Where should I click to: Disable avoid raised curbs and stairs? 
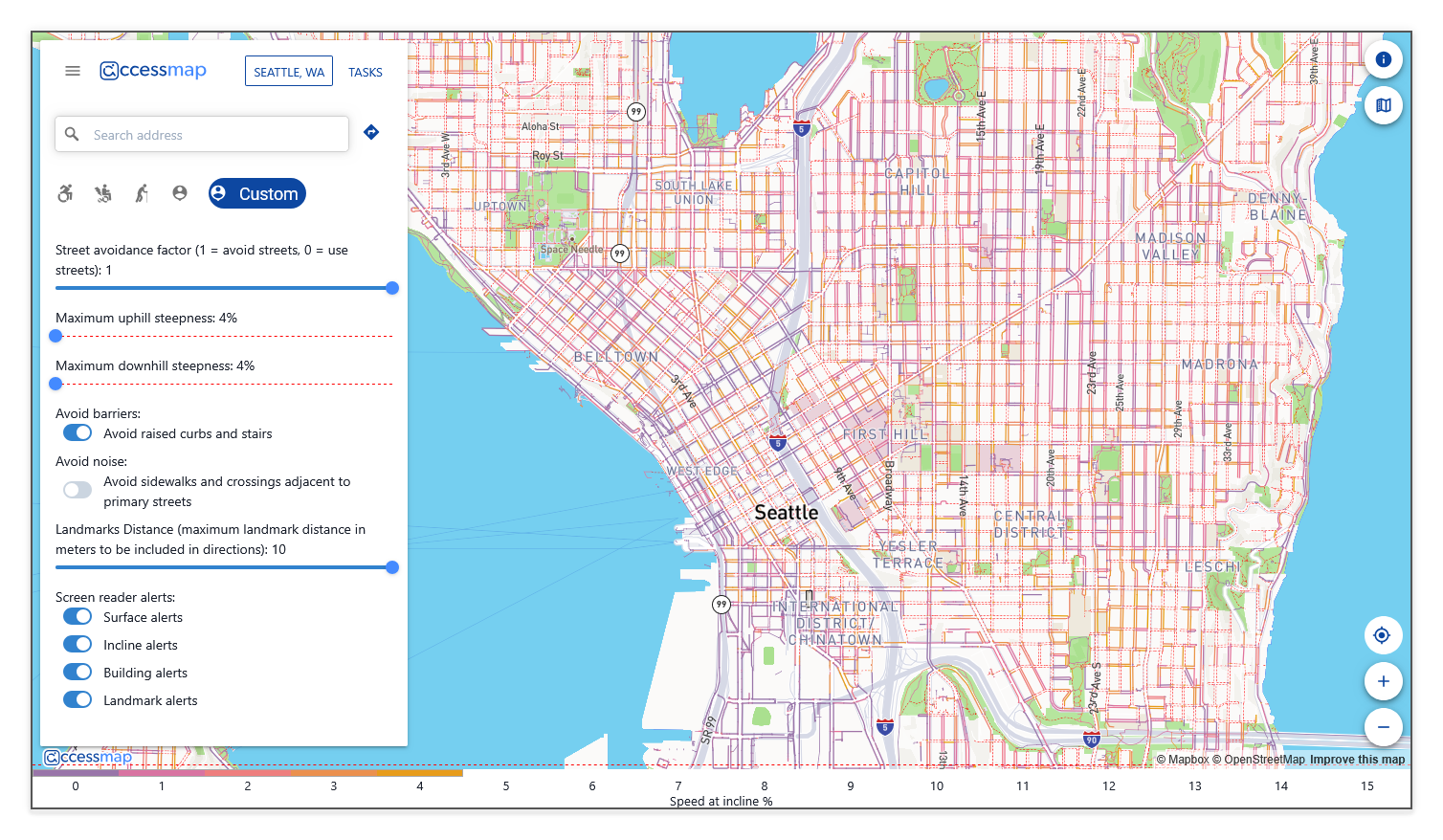[x=78, y=433]
